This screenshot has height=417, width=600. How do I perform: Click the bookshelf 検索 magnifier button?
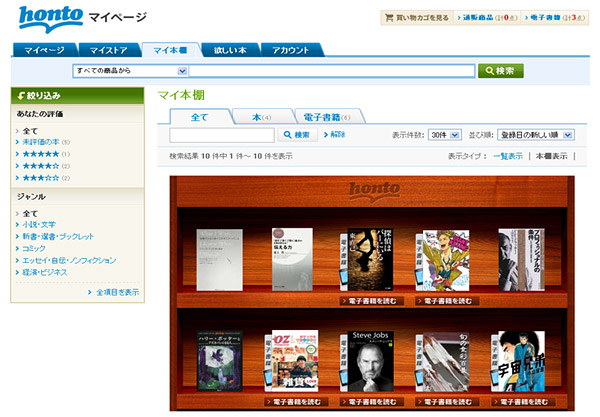click(297, 135)
